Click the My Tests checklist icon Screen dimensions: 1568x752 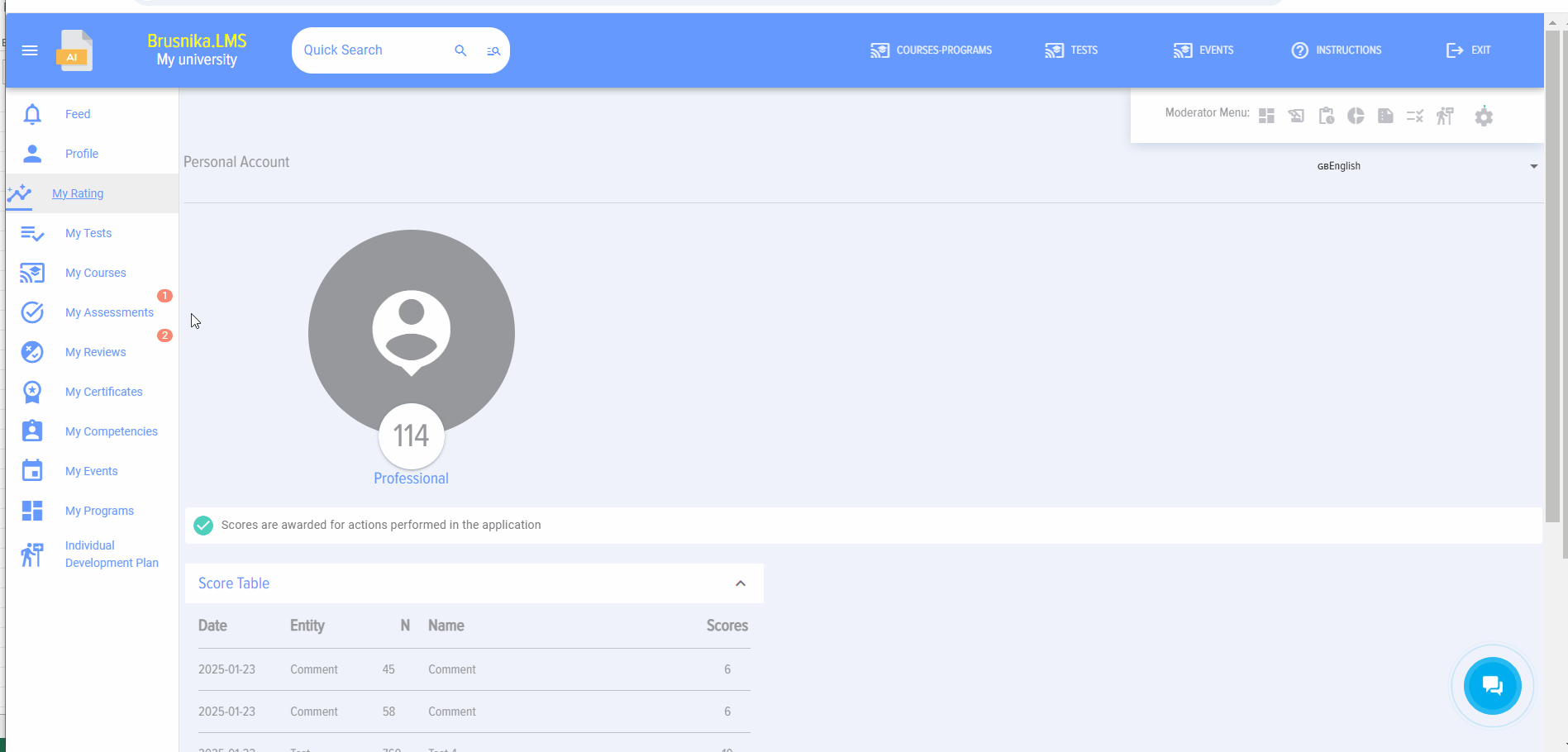[32, 233]
